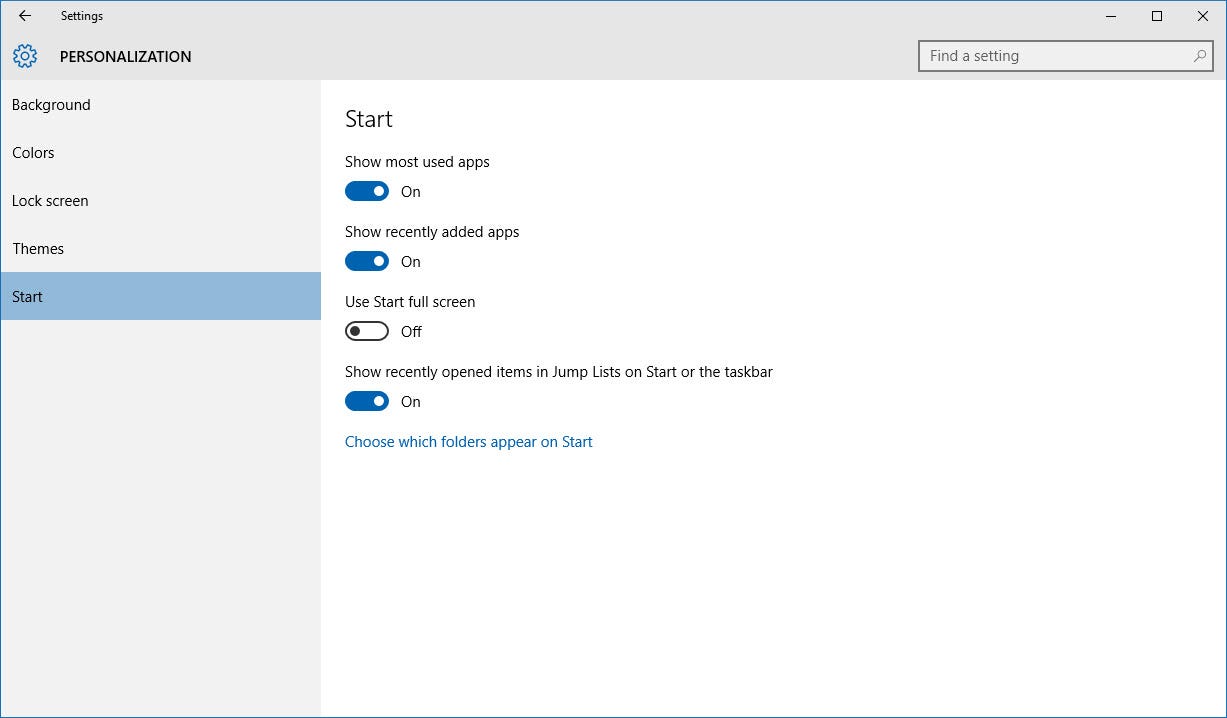
Task: Open the Lock screen settings
Action: pyautogui.click(x=50, y=200)
